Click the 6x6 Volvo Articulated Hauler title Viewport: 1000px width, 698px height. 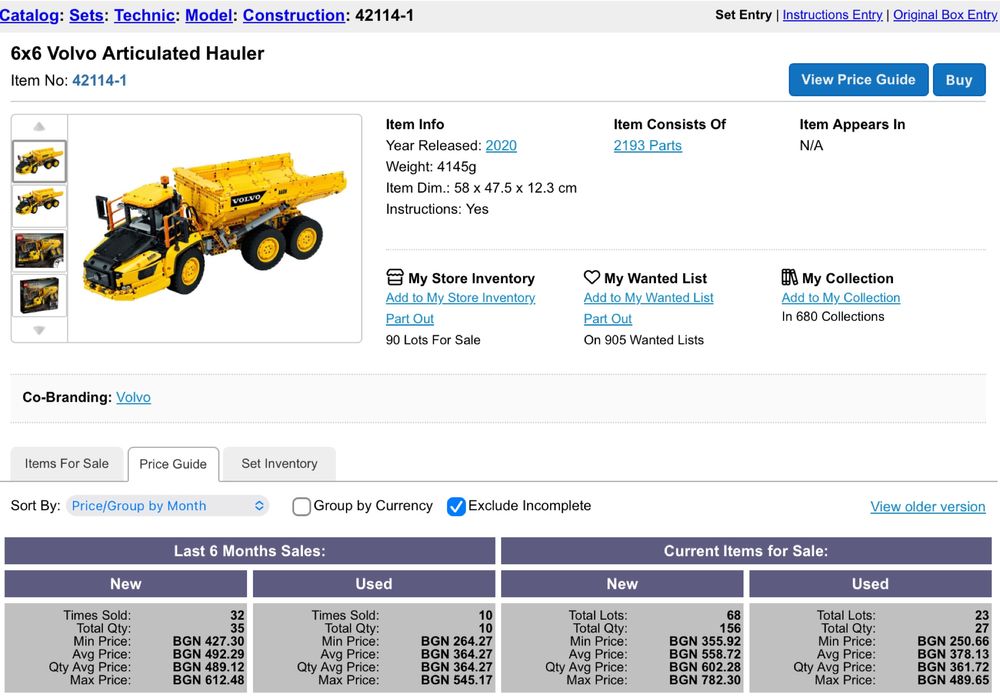point(137,54)
